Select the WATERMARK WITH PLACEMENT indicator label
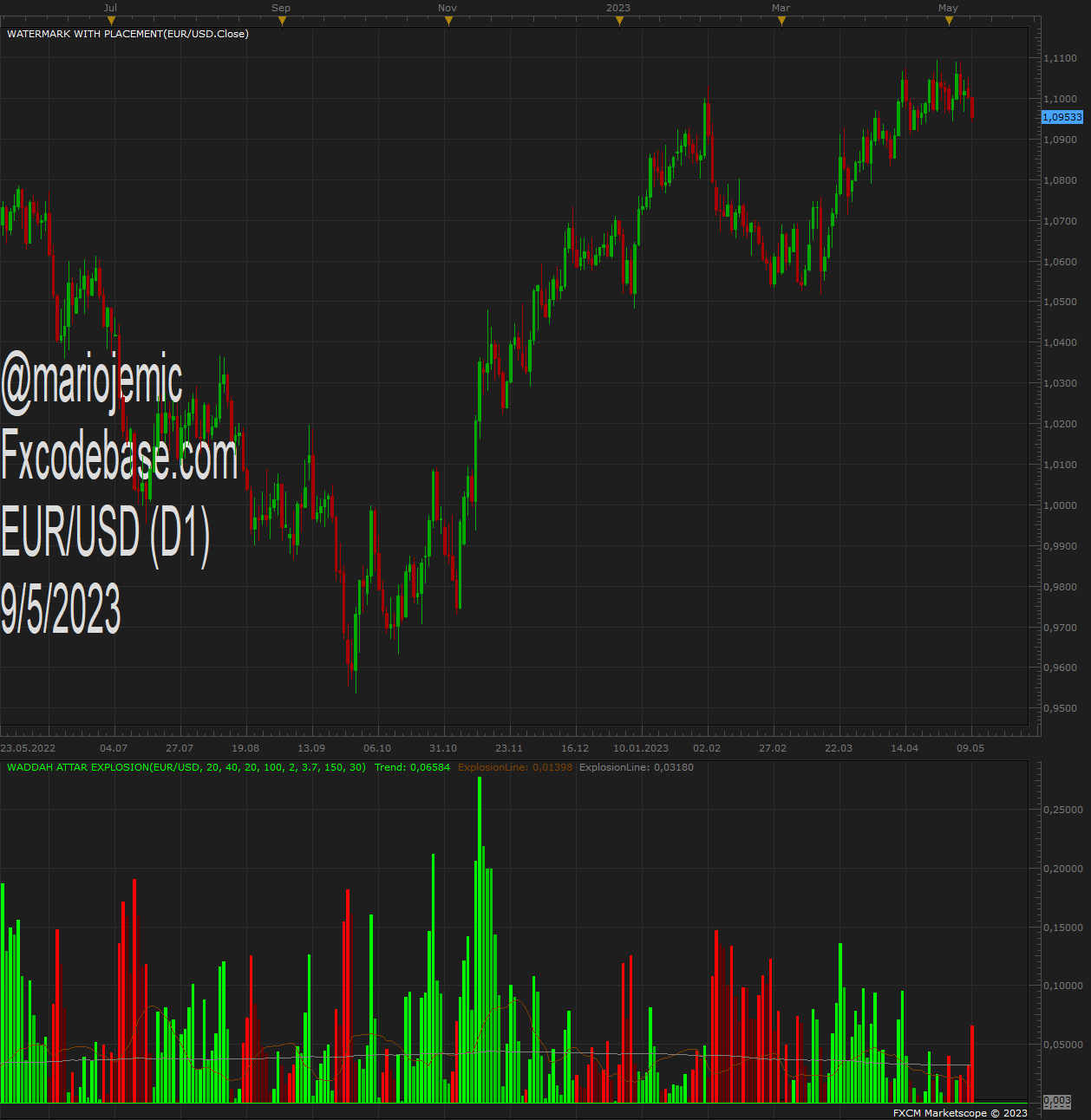1091x1120 pixels. tap(127, 34)
